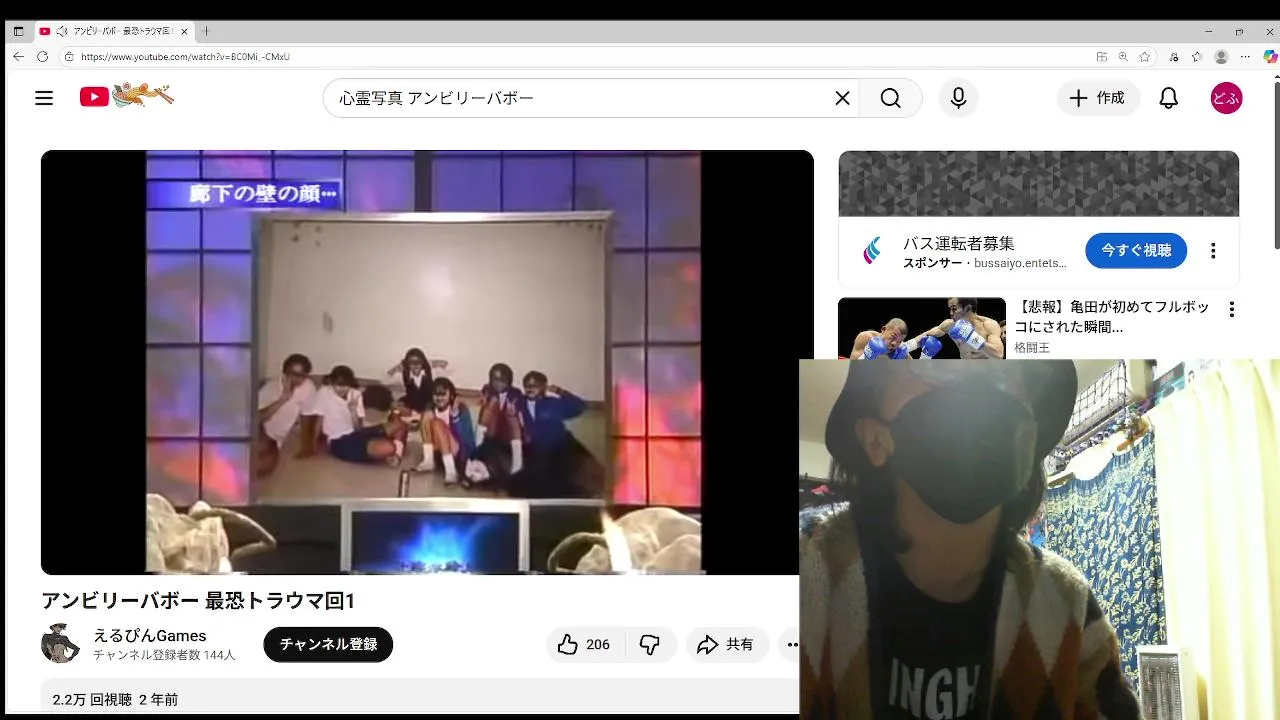1280x720 pixels.
Task: Like the video with thumbs up
Action: 568,644
